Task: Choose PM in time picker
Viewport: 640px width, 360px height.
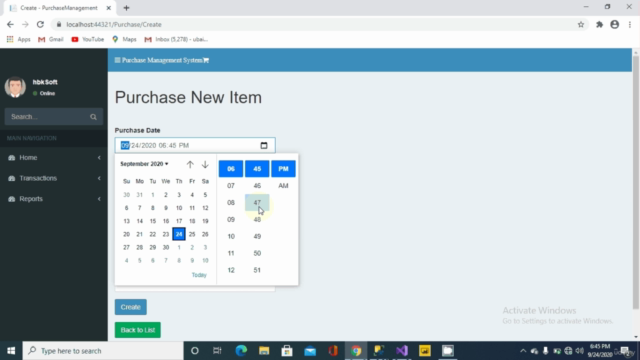Action: pyautogui.click(x=283, y=169)
